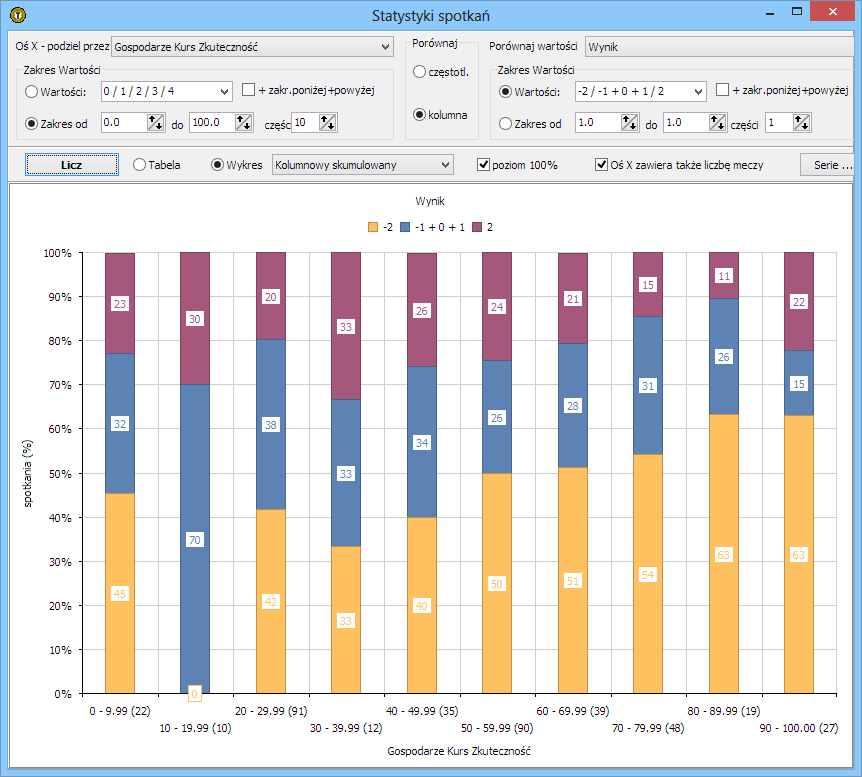
Task: Click the część field showing 10
Action: (x=306, y=123)
